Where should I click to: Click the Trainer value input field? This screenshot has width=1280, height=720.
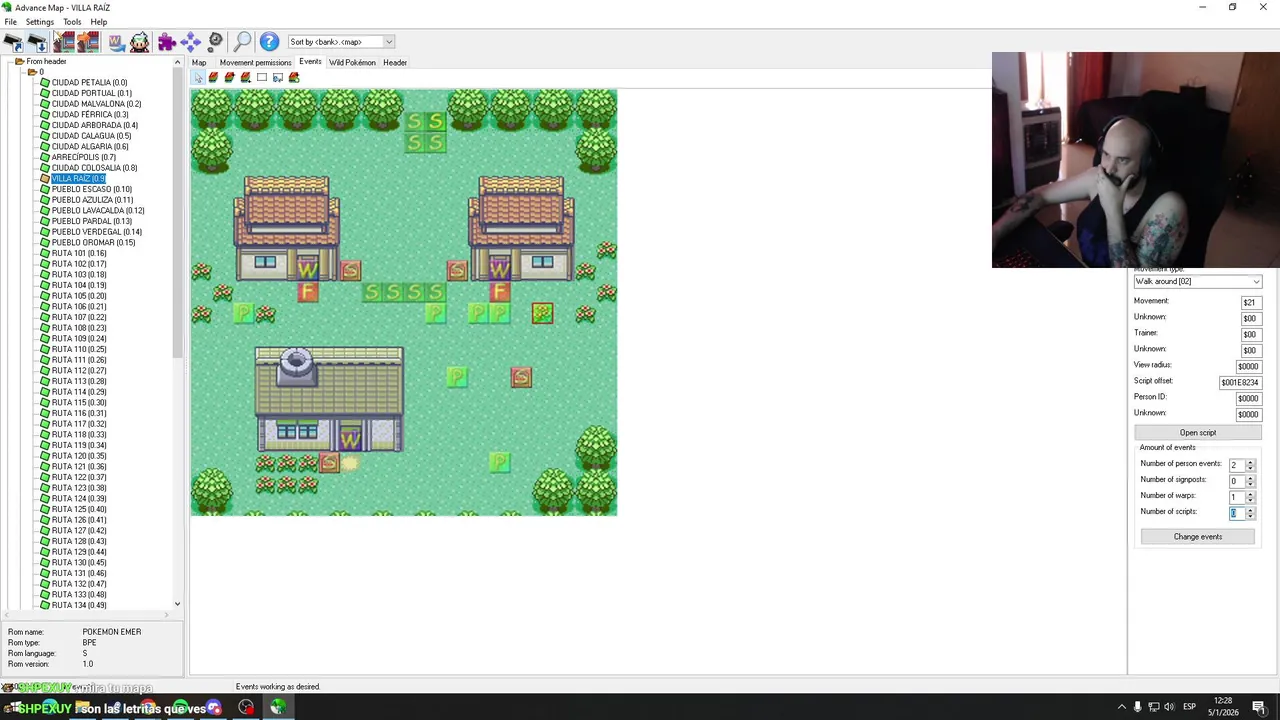tap(1249, 335)
